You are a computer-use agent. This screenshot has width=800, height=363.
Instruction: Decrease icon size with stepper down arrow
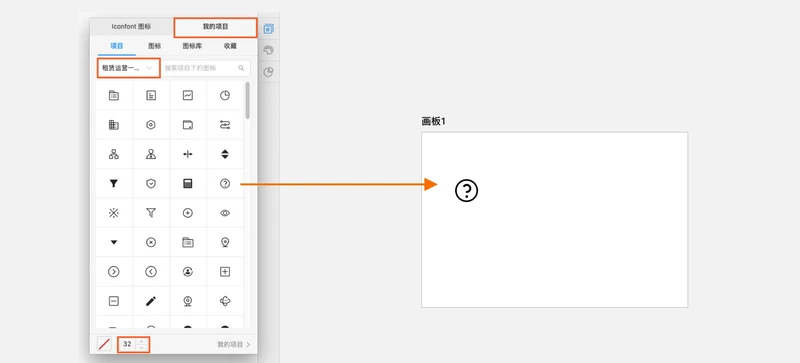(142, 348)
